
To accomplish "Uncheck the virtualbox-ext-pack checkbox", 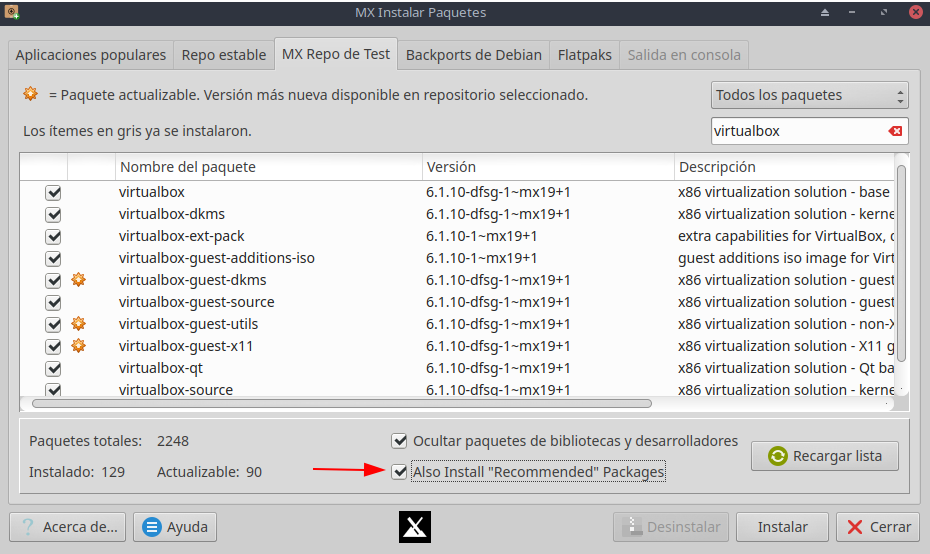I will (x=53, y=236).
